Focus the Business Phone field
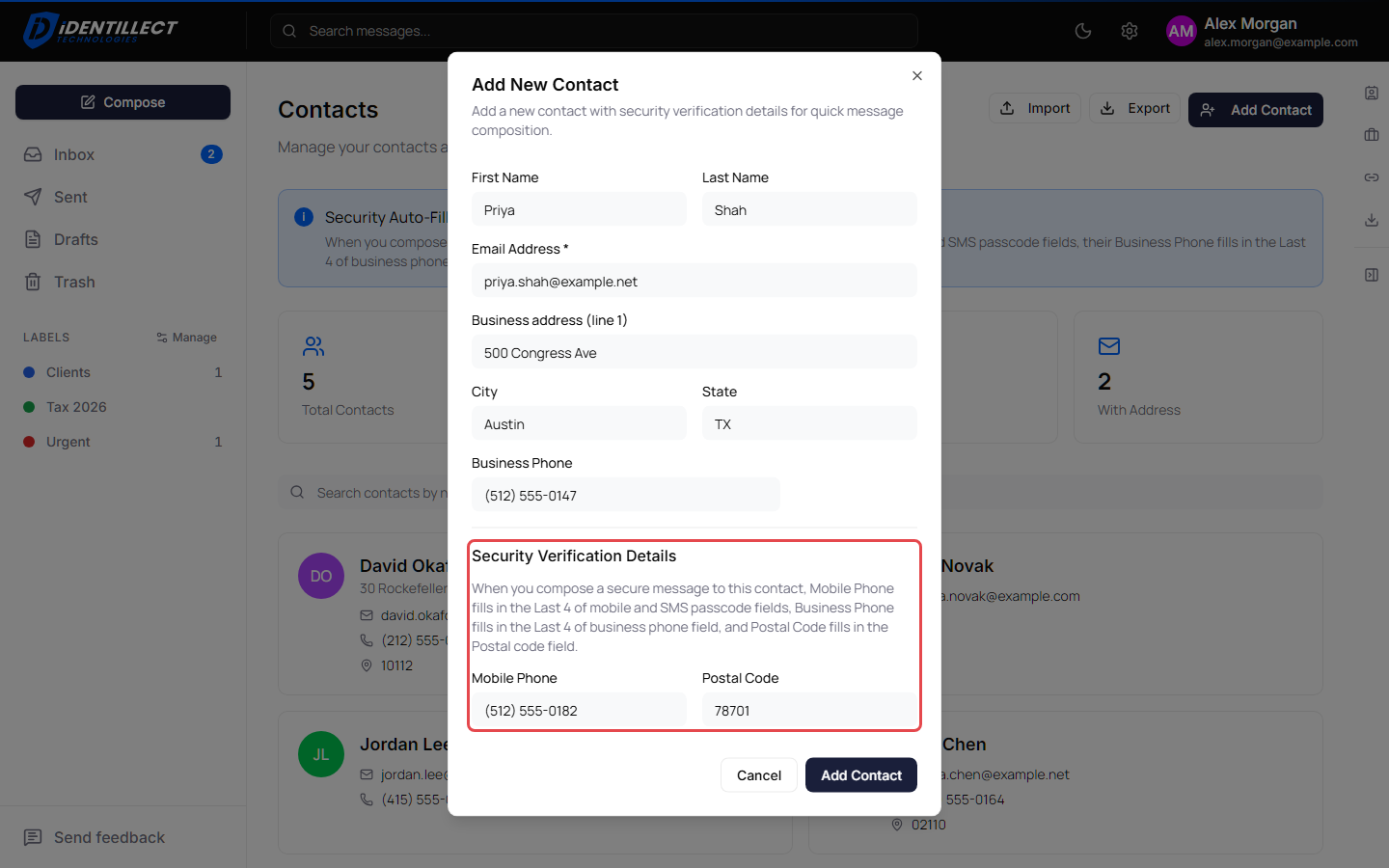The image size is (1389, 868). point(626,495)
